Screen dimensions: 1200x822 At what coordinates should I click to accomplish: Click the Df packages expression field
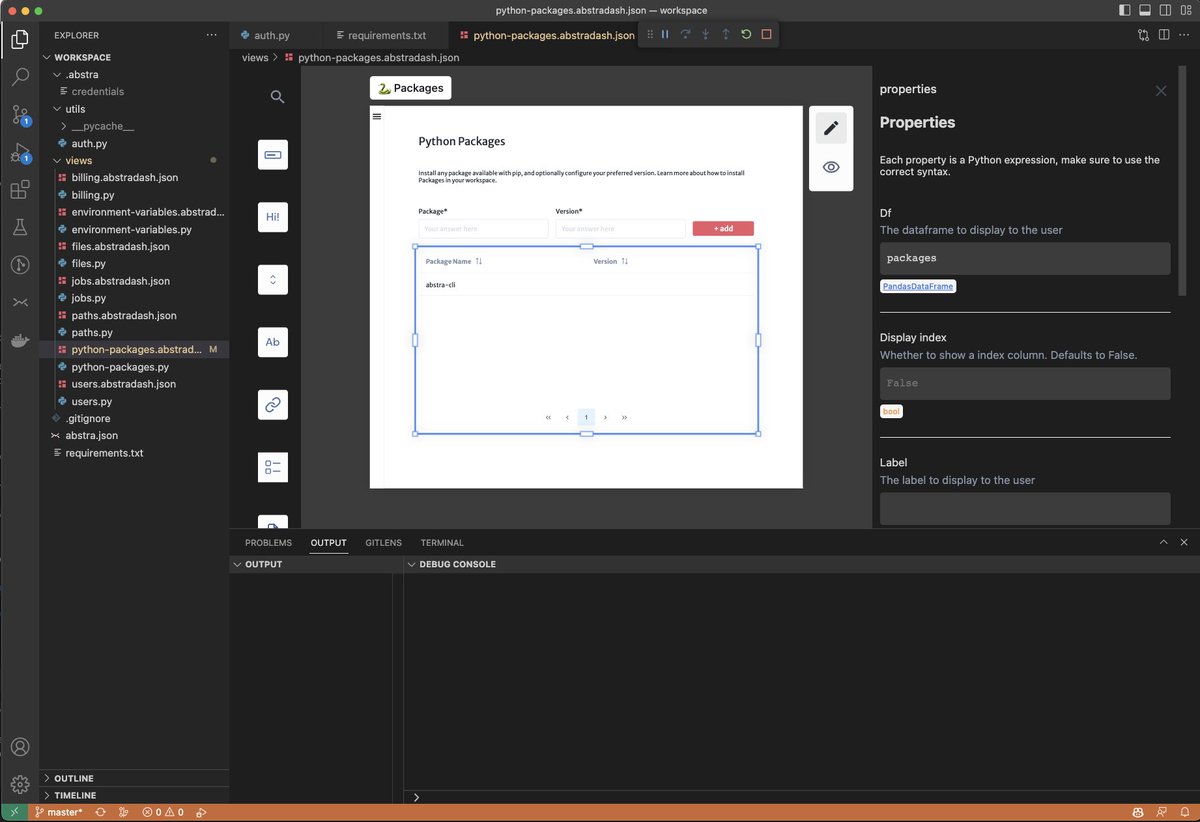1025,258
